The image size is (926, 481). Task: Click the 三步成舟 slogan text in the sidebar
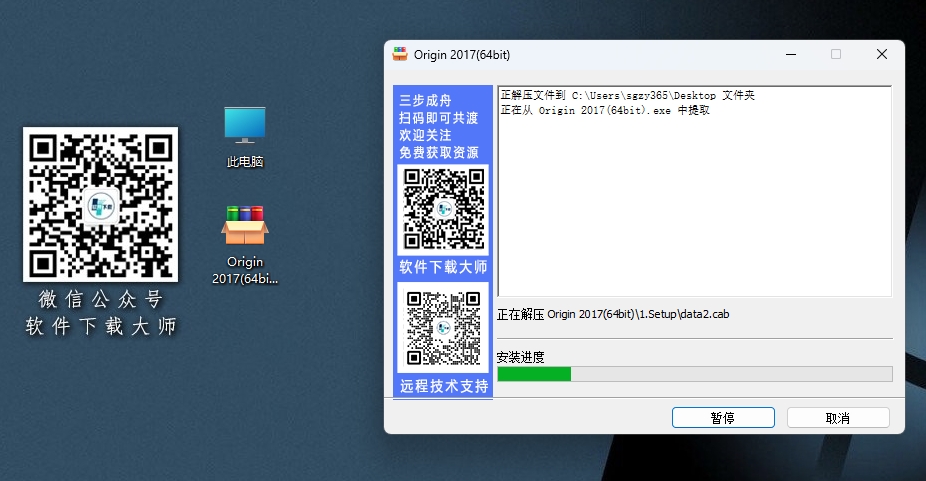pos(425,100)
